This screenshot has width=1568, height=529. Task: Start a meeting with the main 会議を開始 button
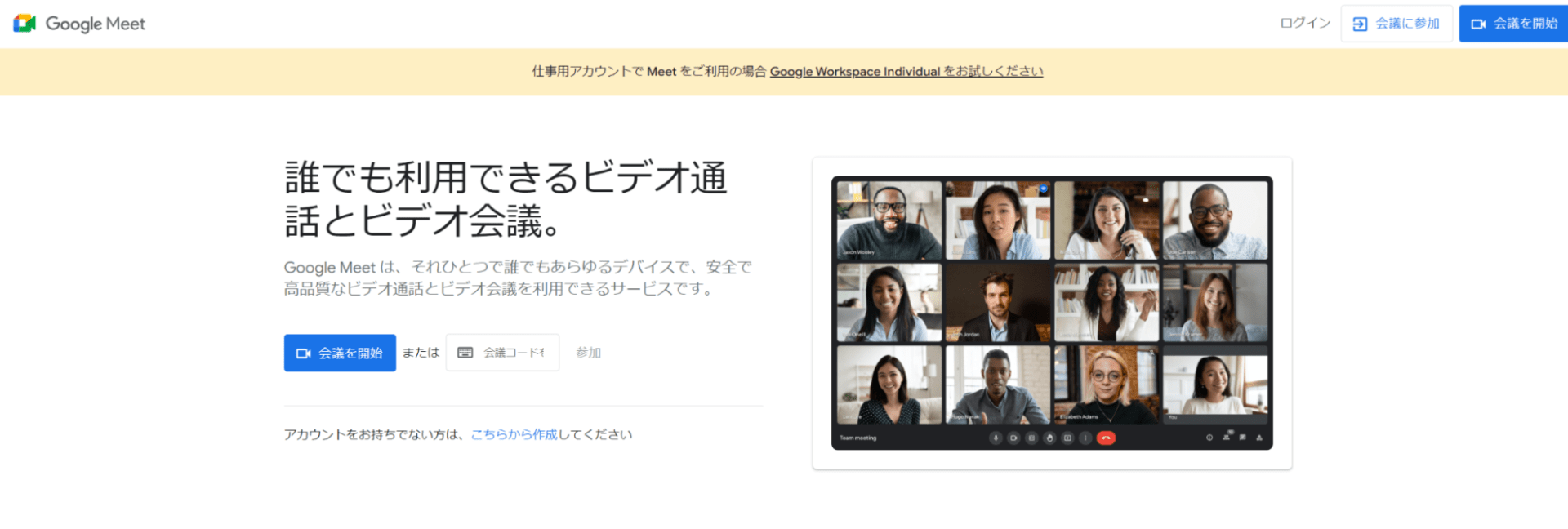(x=340, y=353)
